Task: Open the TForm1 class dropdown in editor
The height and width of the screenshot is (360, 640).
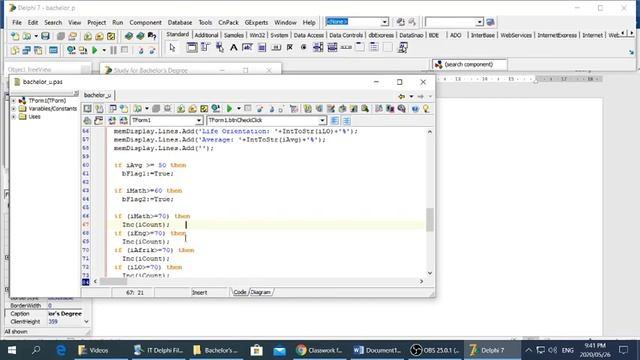Action: pos(199,120)
